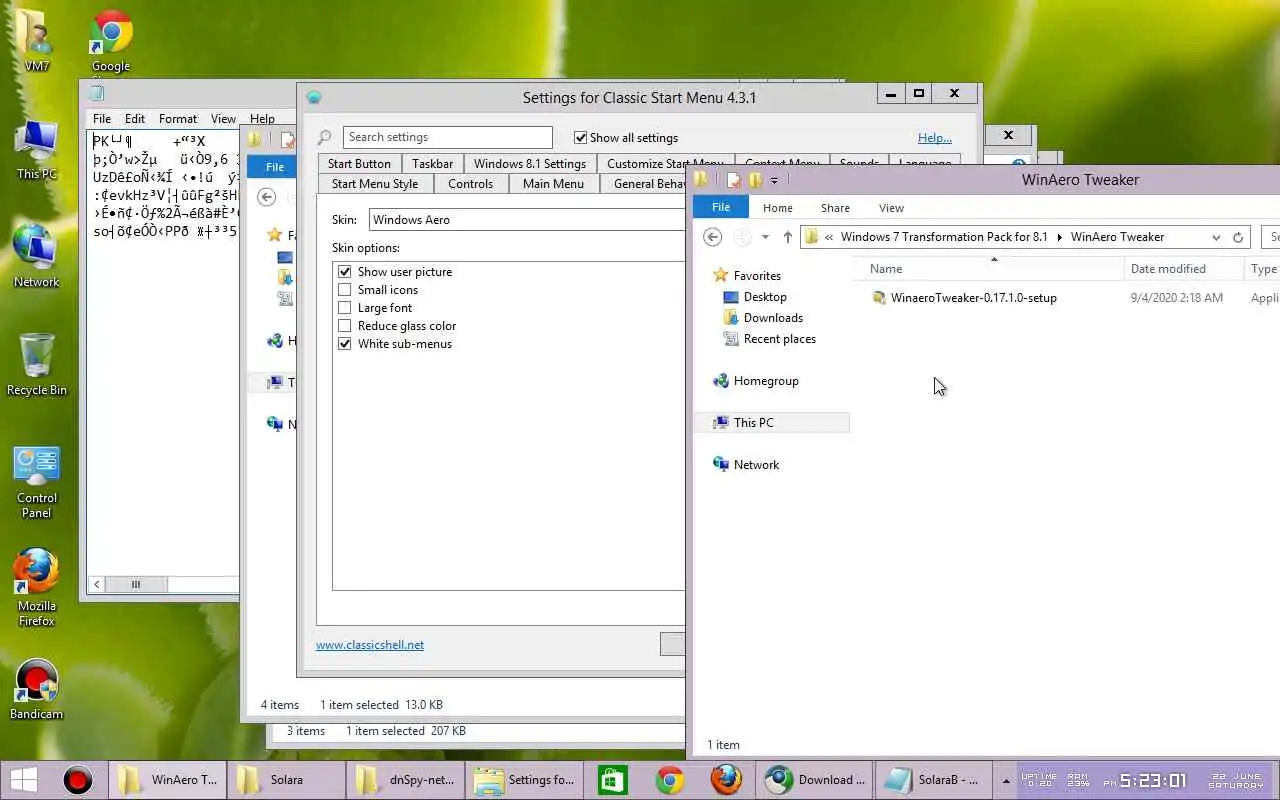Click the WinAero Tweaker breadcrumb in address bar
The image size is (1280, 800).
pos(1117,237)
